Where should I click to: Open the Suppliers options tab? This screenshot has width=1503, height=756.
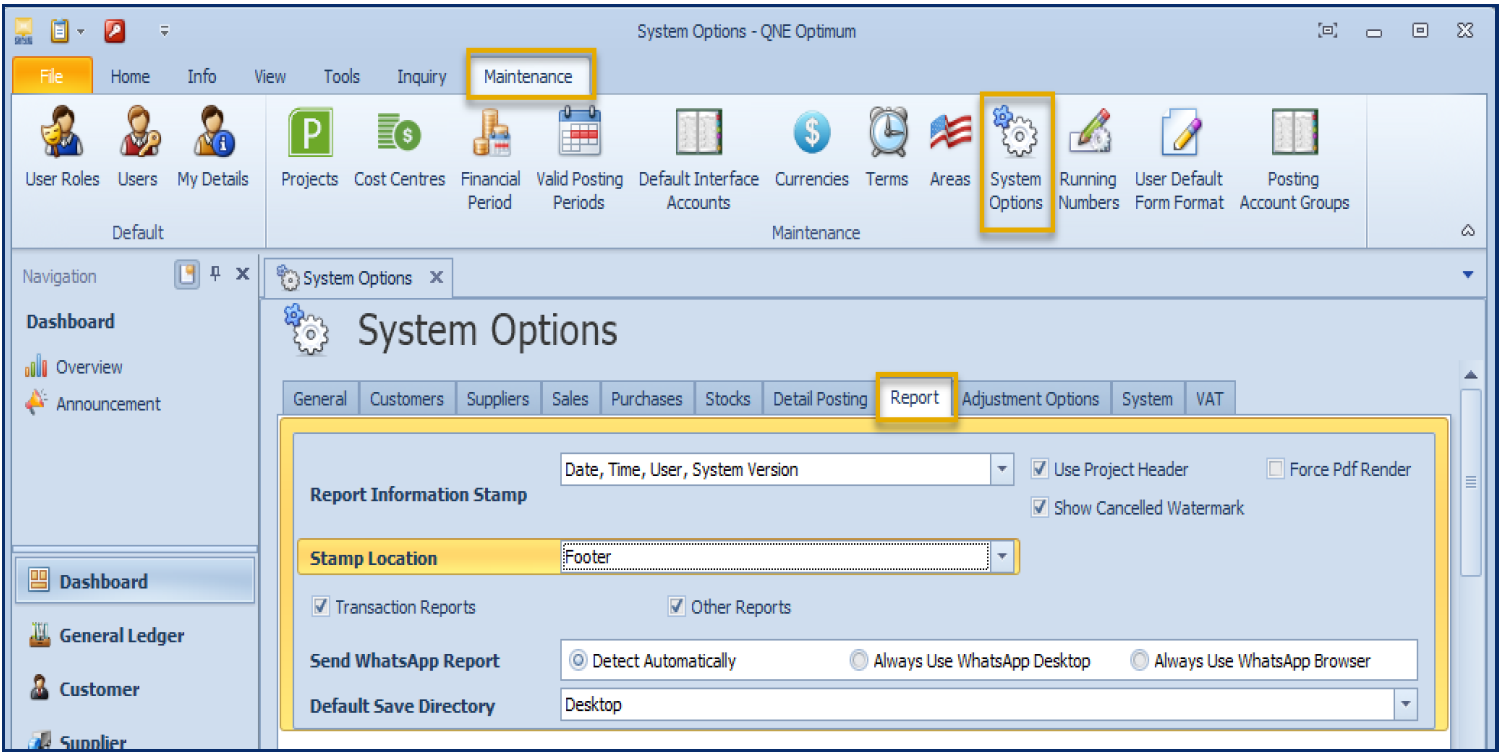(498, 399)
